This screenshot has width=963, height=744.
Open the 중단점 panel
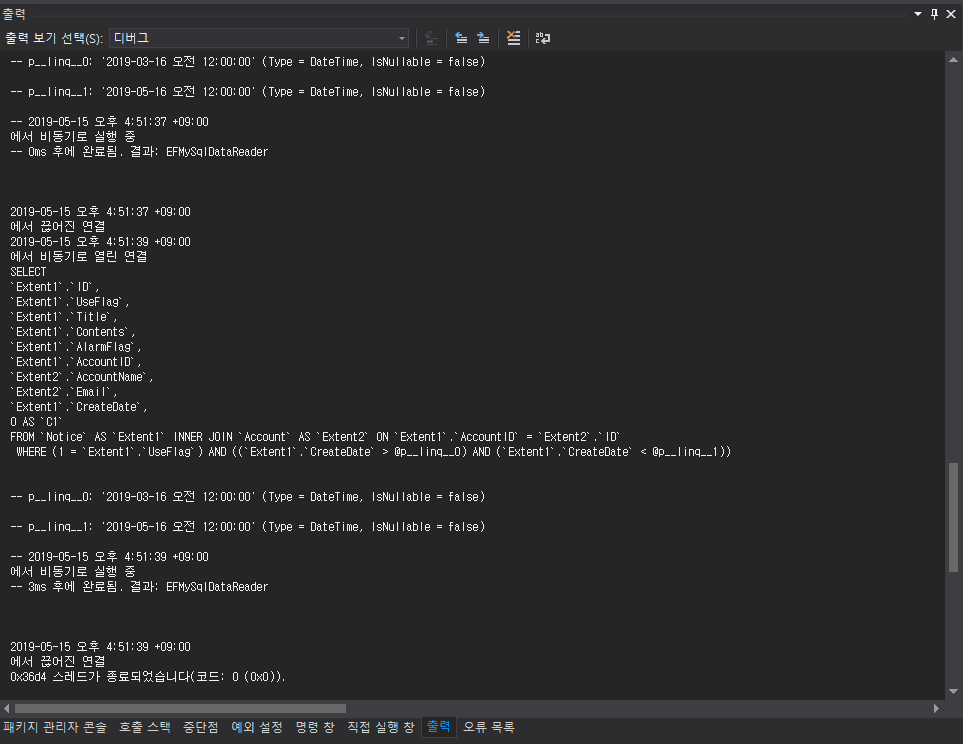(x=200, y=727)
